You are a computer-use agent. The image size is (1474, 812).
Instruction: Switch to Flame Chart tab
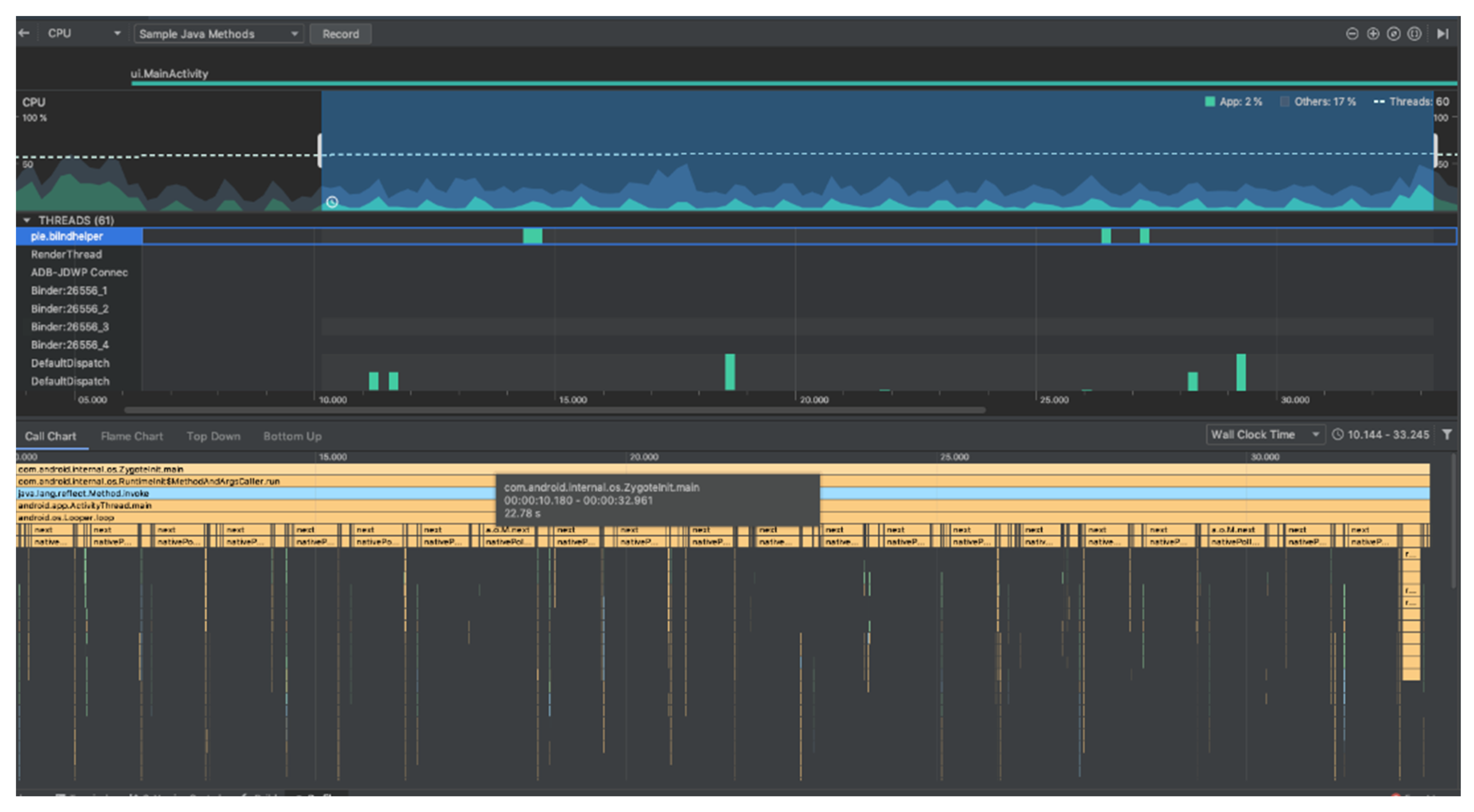(132, 436)
